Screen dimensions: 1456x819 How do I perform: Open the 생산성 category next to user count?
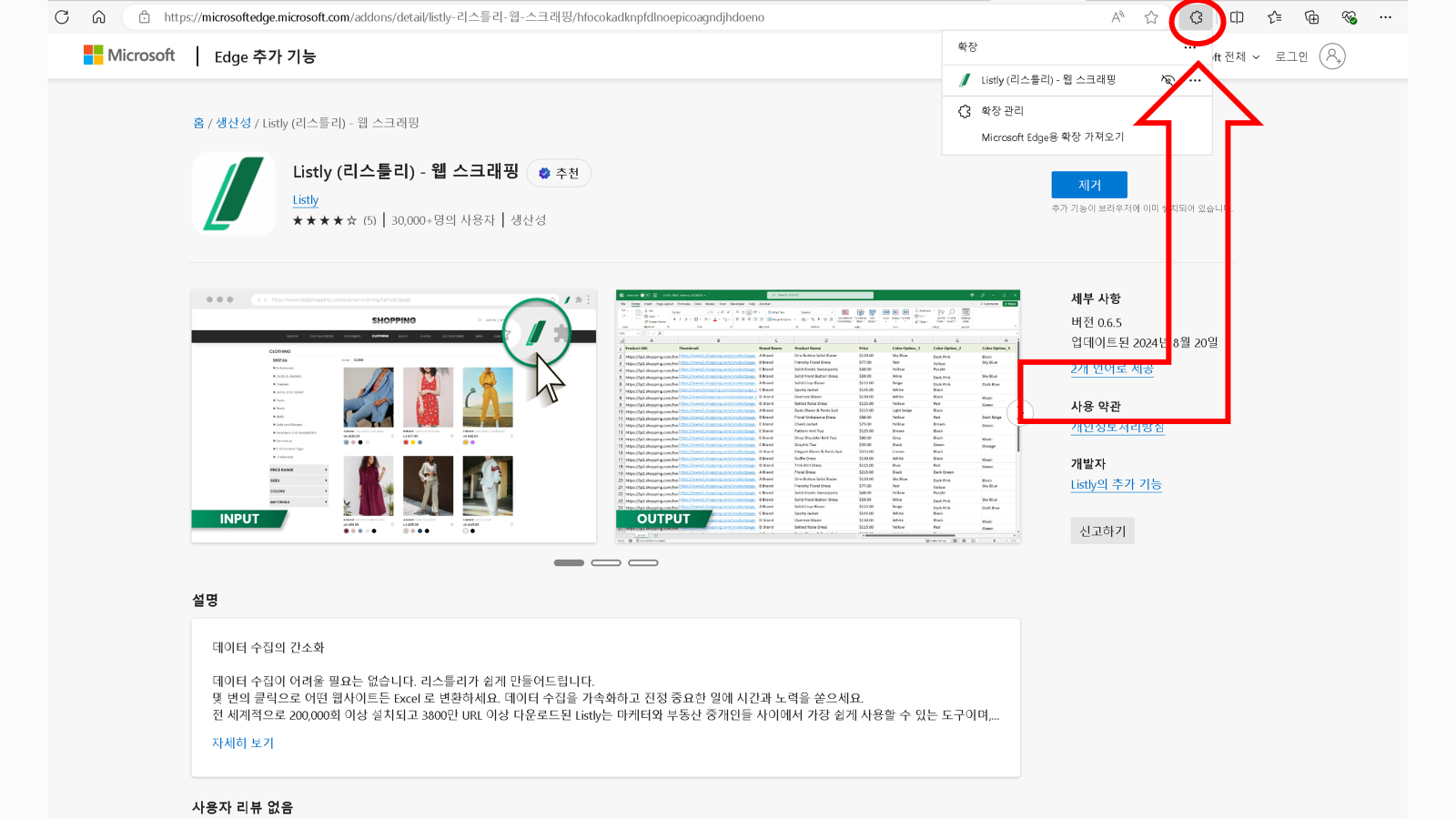[529, 220]
